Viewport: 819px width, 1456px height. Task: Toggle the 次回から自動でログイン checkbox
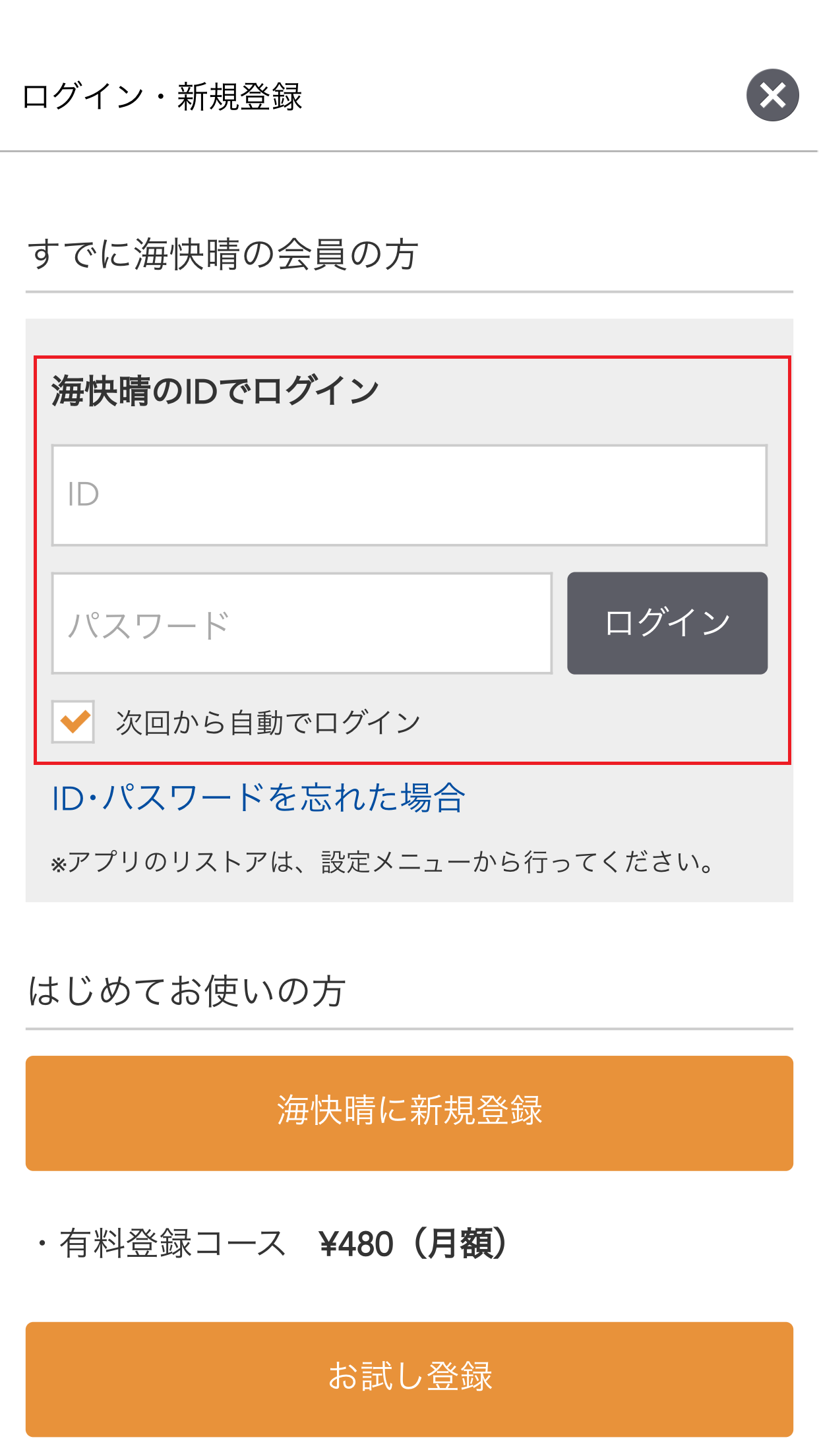click(x=73, y=721)
